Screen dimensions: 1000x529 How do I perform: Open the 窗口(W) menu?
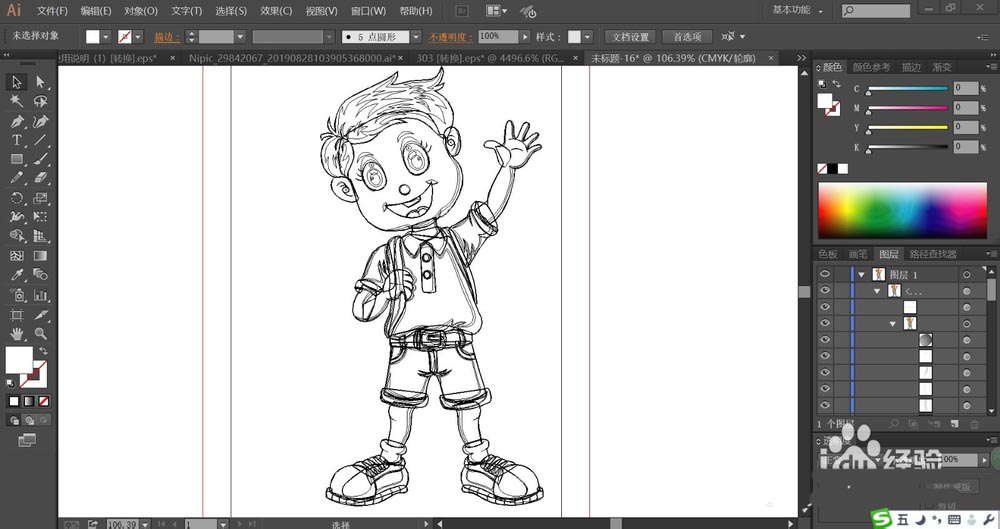coord(369,11)
